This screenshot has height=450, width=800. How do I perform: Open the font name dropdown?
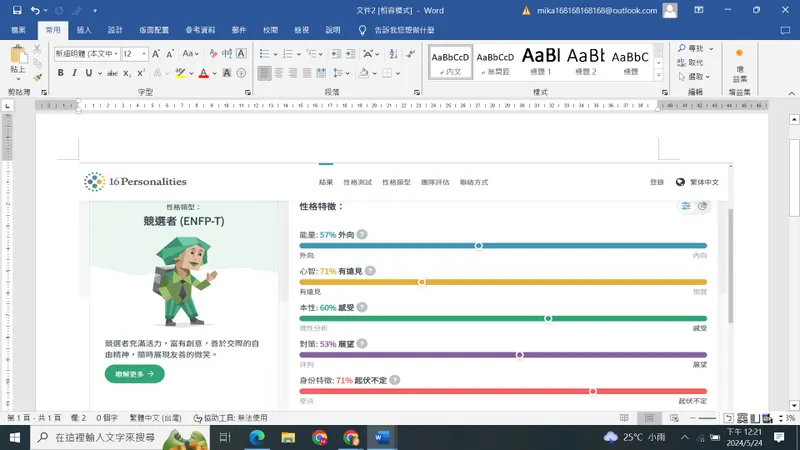[115, 54]
